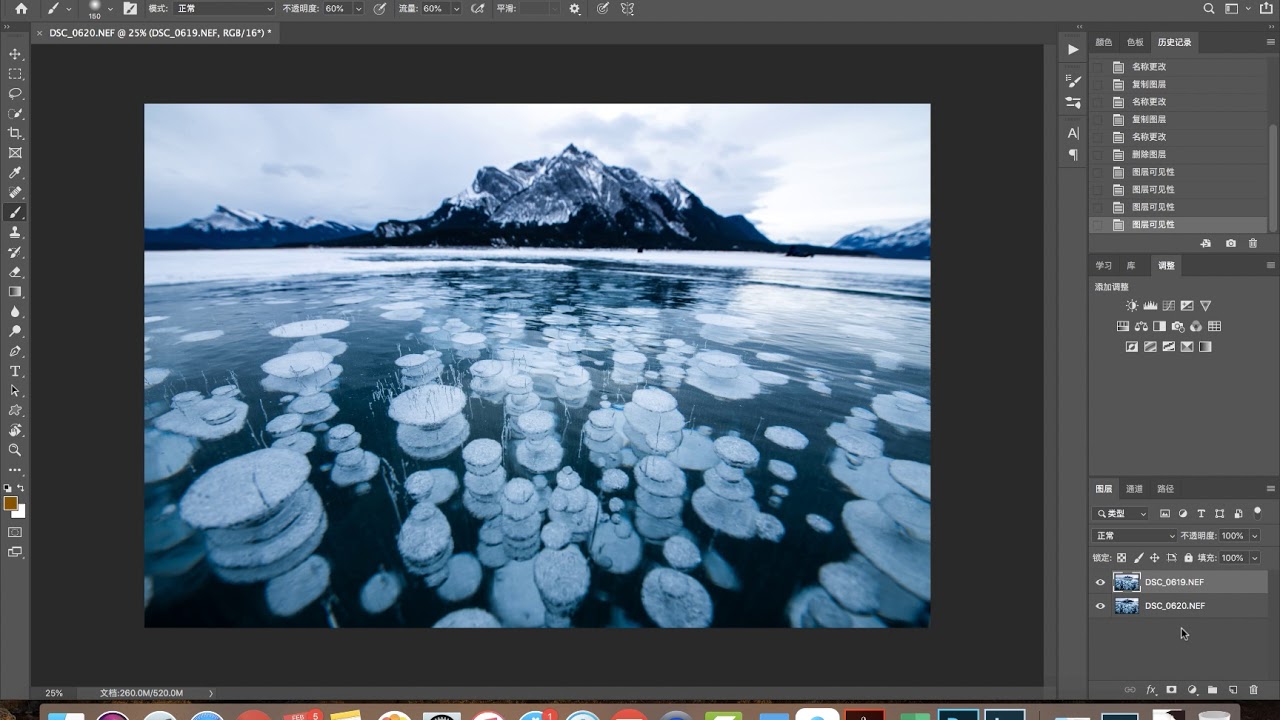Click the symmetry butterfly icon
The height and width of the screenshot is (720, 1280).
click(627, 8)
